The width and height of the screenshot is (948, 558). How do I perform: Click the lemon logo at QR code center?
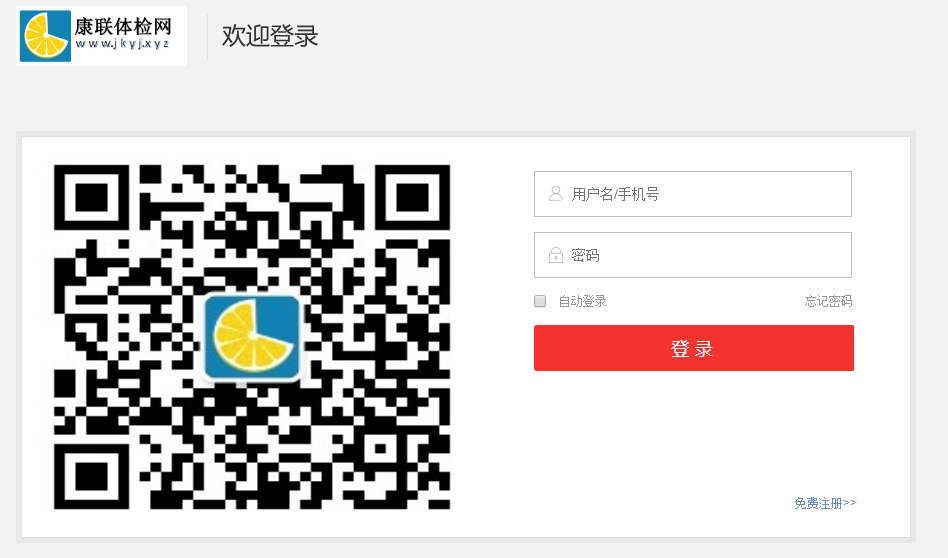[x=252, y=336]
